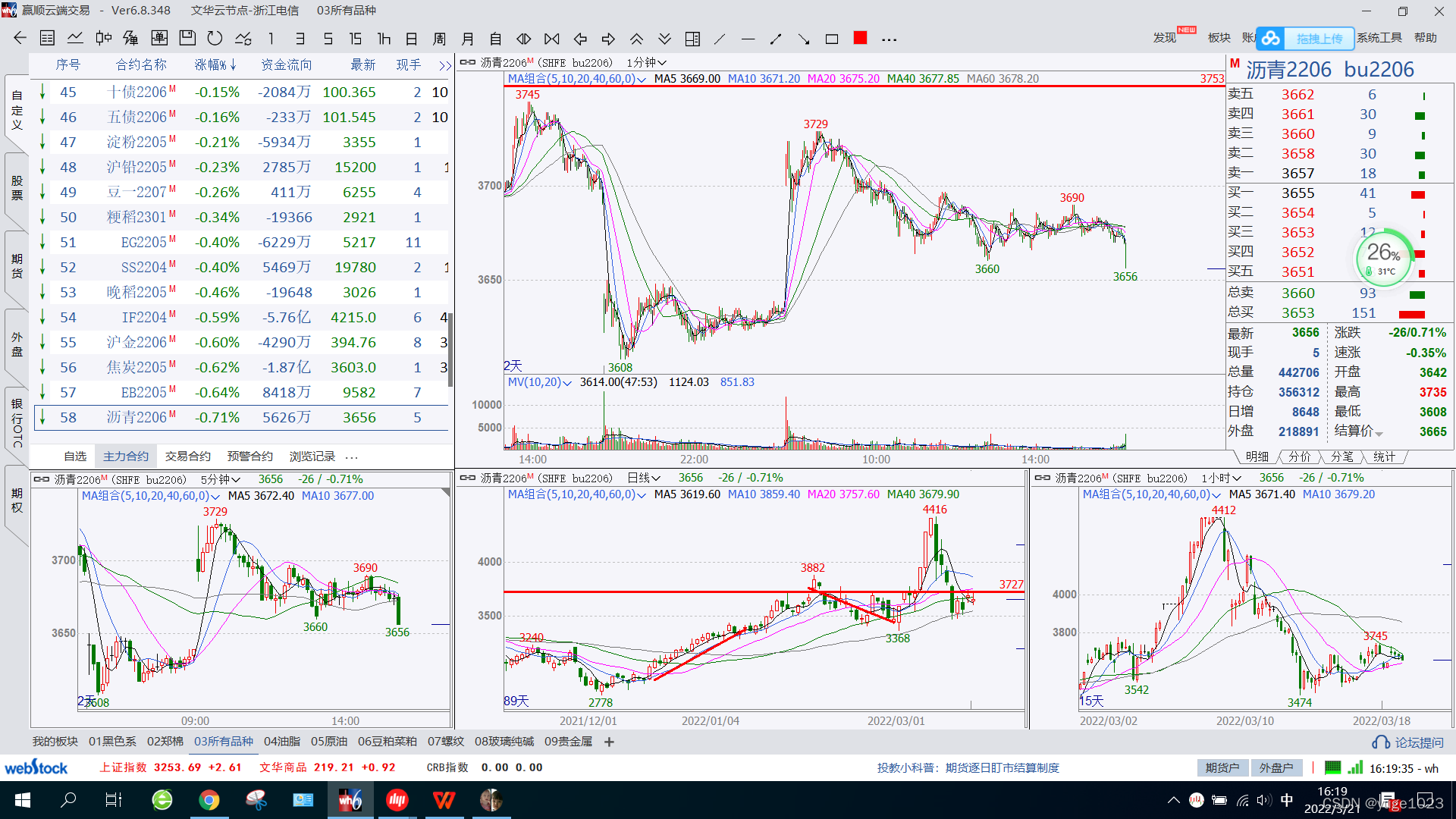Screen dimensions: 1456x819
Task: Click the back arrow toolbar icon
Action: (20, 38)
